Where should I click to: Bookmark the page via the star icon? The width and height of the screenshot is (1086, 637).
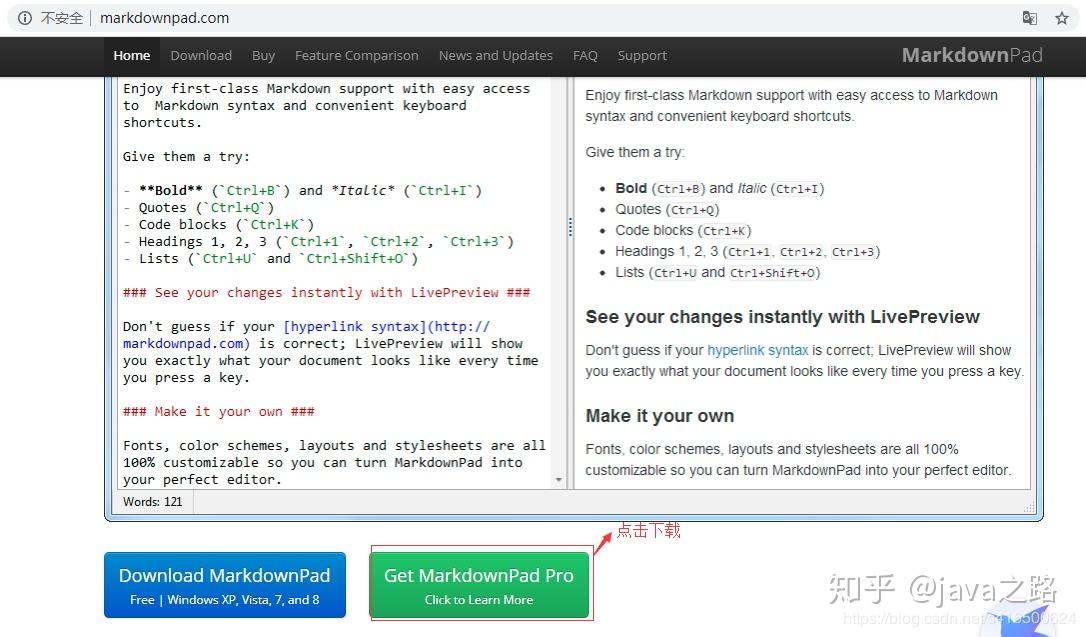click(1062, 17)
